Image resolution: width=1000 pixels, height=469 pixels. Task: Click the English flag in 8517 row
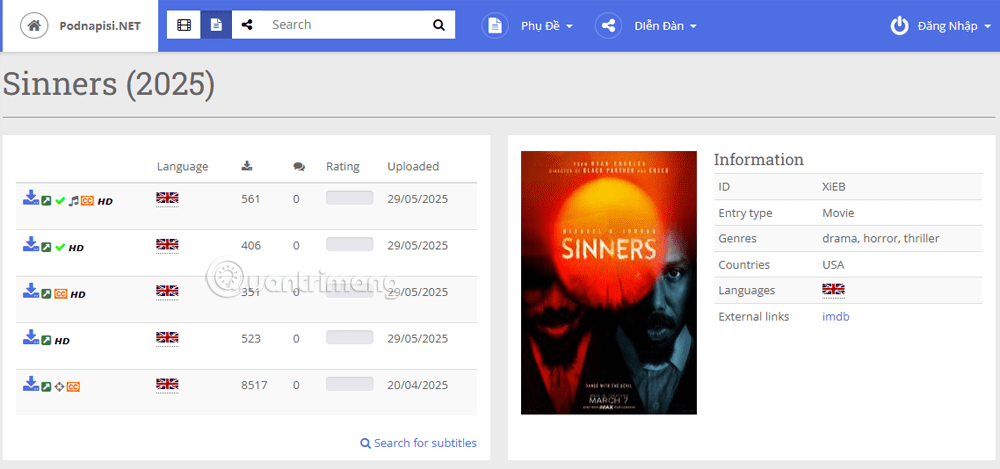(167, 384)
